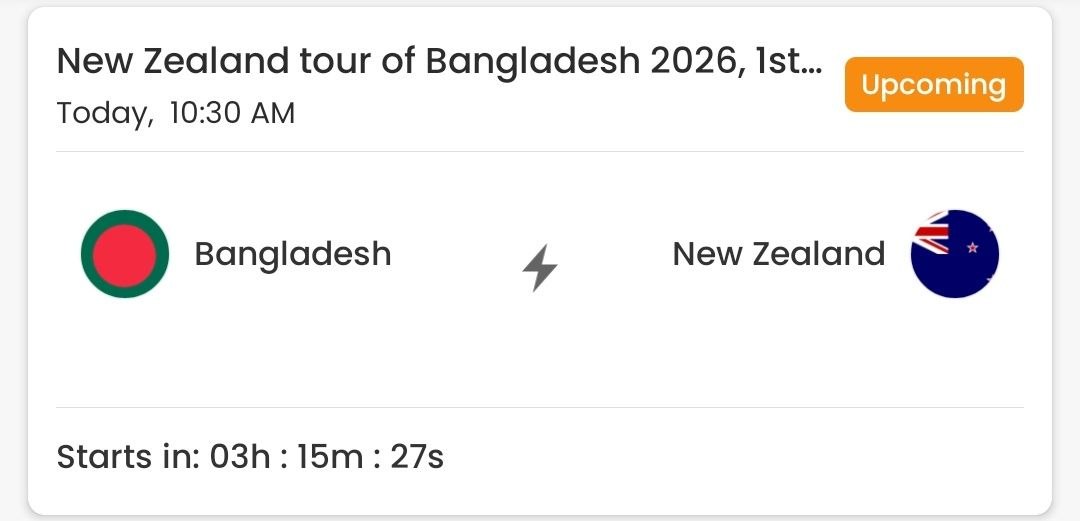Click the red star on New Zealand flag
The height and width of the screenshot is (521, 1080).
(x=971, y=248)
